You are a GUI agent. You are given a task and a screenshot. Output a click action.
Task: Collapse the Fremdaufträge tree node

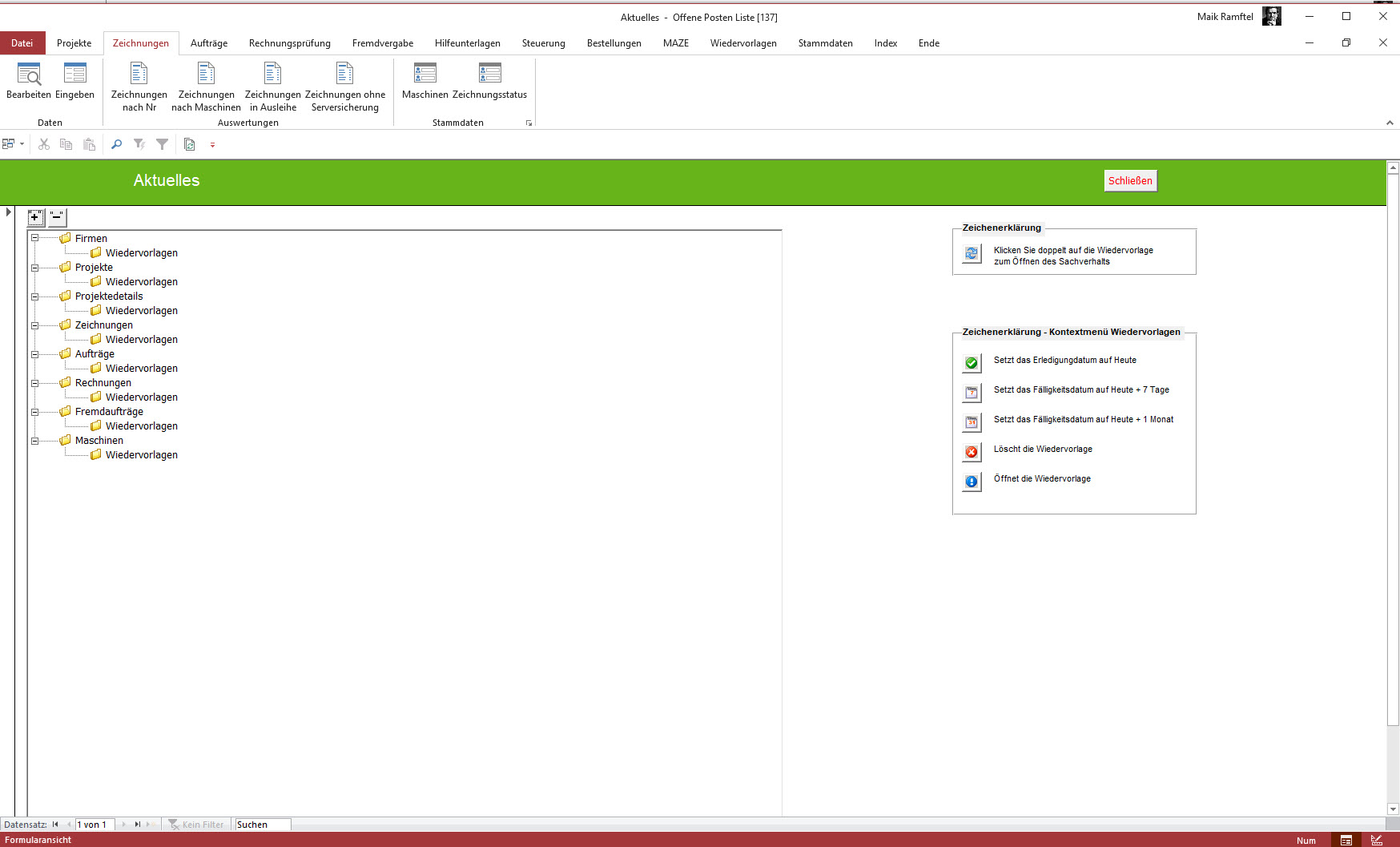[x=35, y=412]
